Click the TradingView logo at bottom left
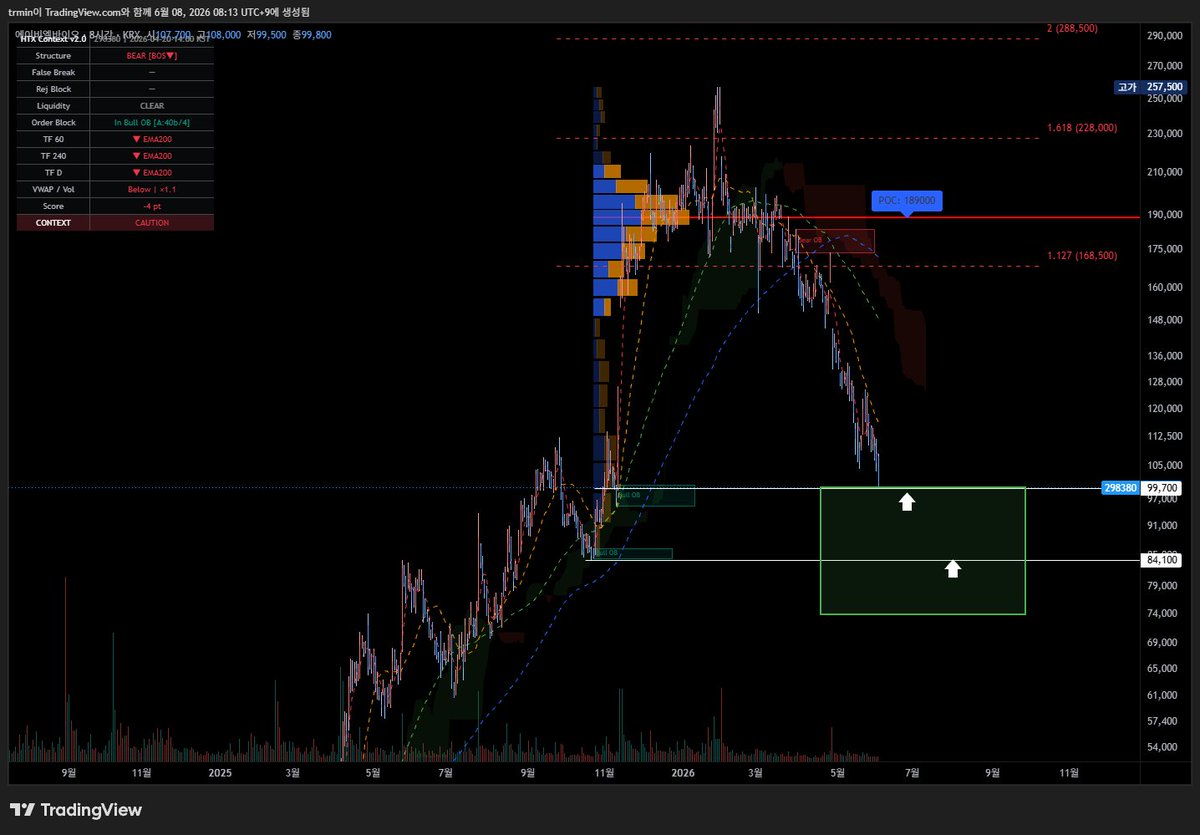1200x835 pixels. point(76,810)
